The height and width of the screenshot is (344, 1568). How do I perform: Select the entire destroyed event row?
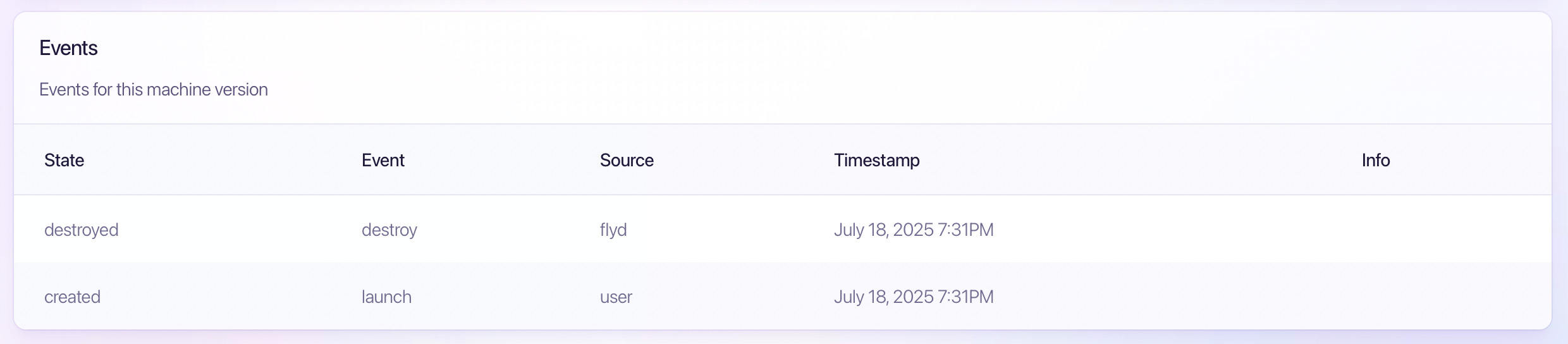(x=783, y=229)
